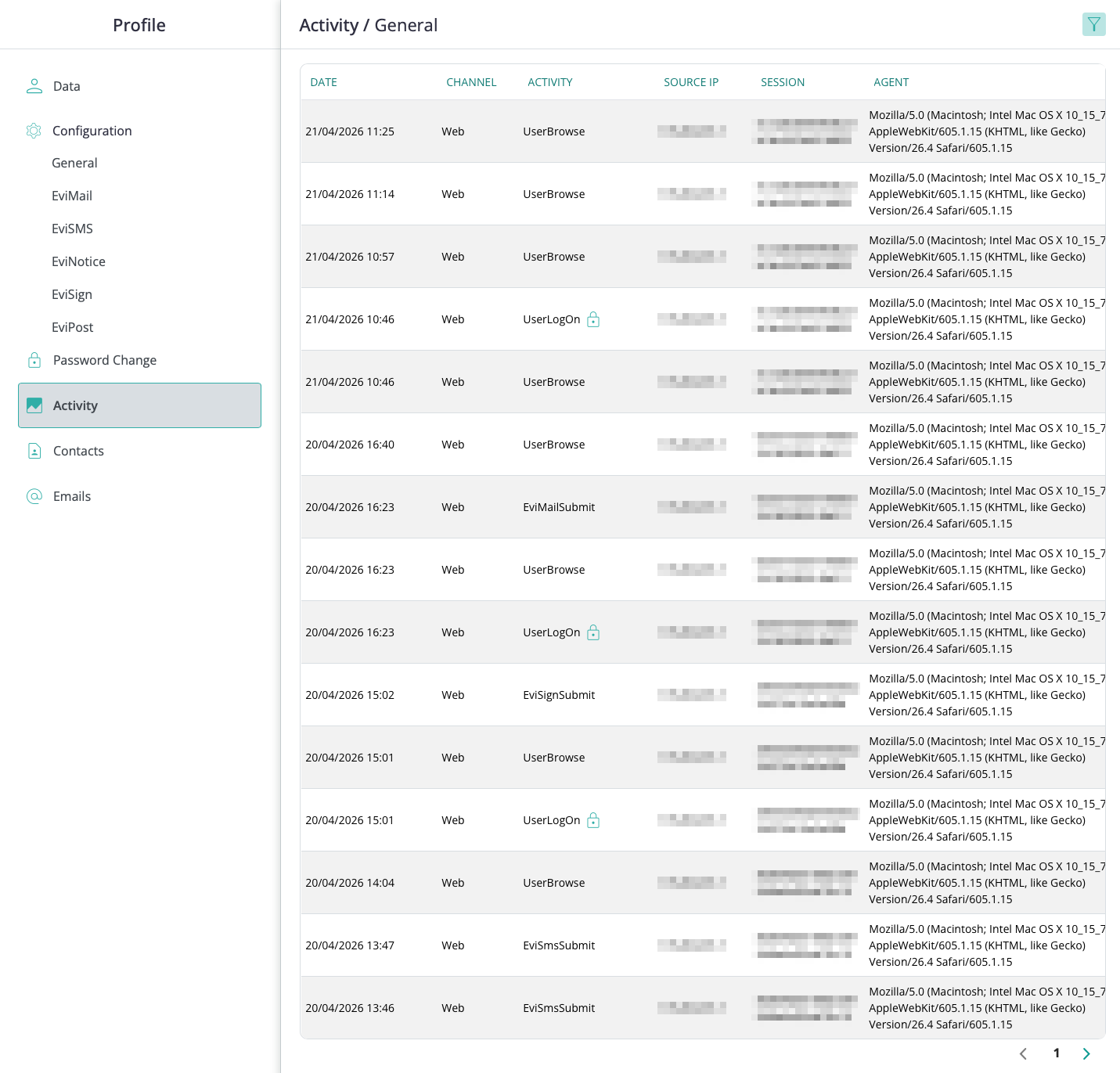Go to the next page arrow
Viewport: 1120px width, 1073px height.
1086,1053
